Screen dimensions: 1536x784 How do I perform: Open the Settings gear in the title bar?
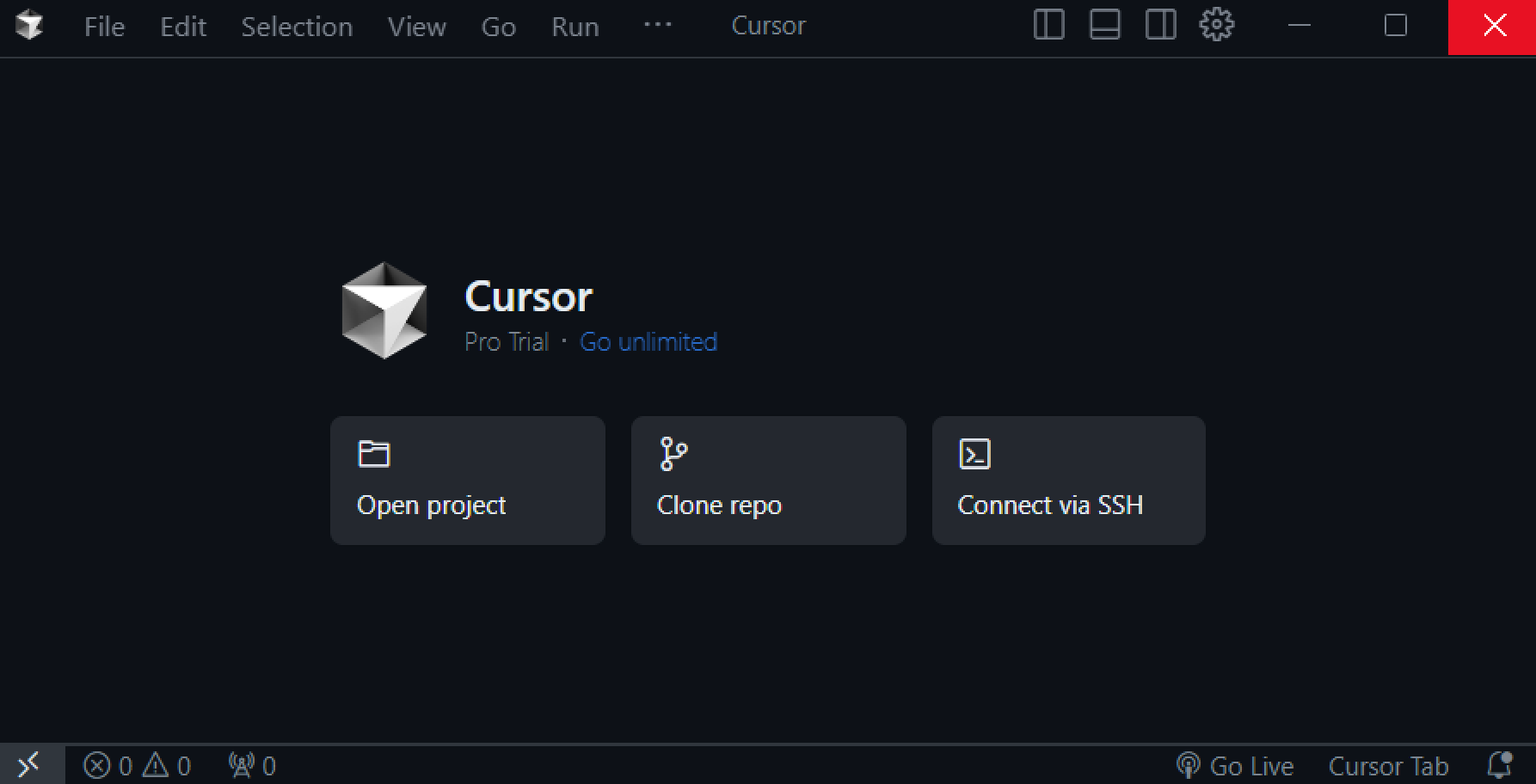coord(1216,25)
